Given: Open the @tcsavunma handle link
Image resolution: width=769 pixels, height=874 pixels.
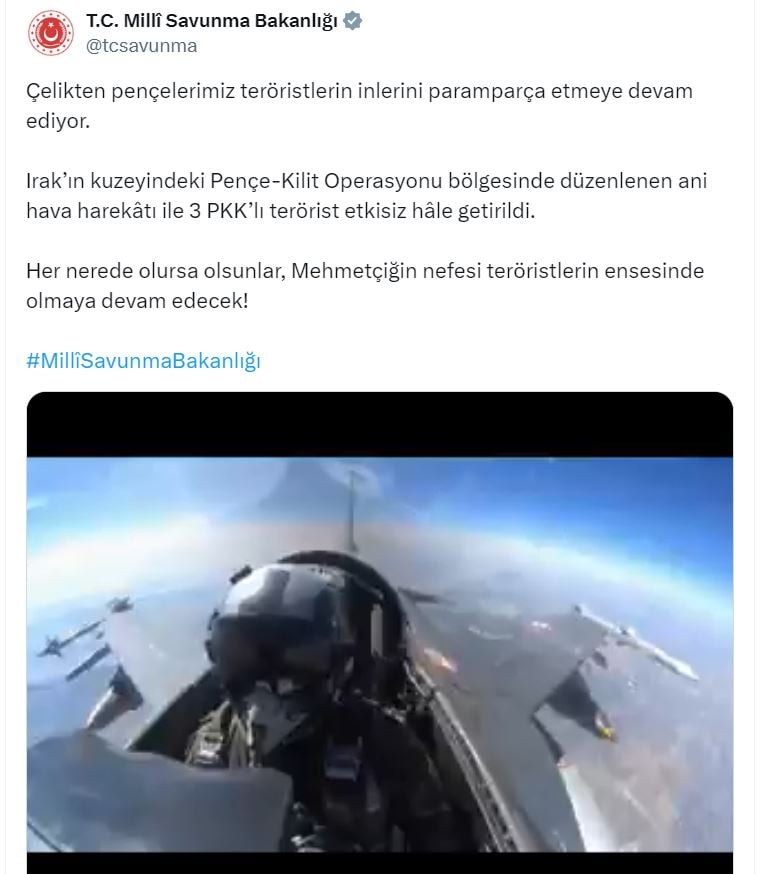Looking at the screenshot, I should click(x=142, y=46).
